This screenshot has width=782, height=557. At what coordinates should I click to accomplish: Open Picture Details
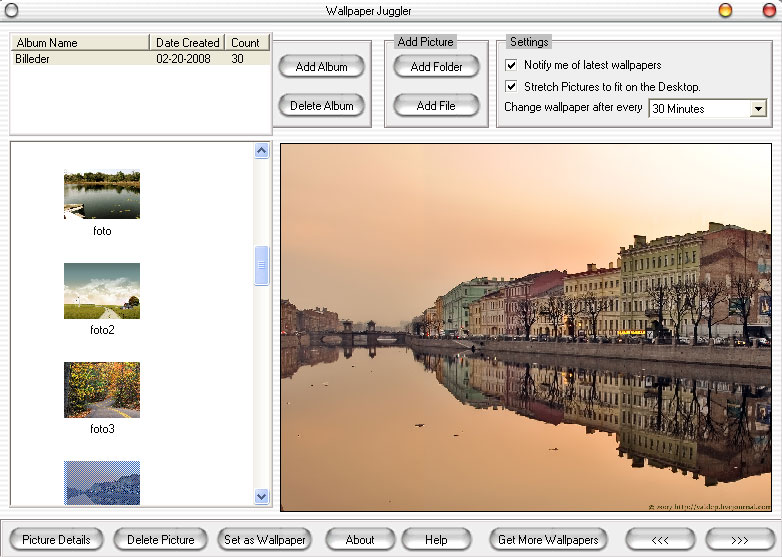click(56, 540)
